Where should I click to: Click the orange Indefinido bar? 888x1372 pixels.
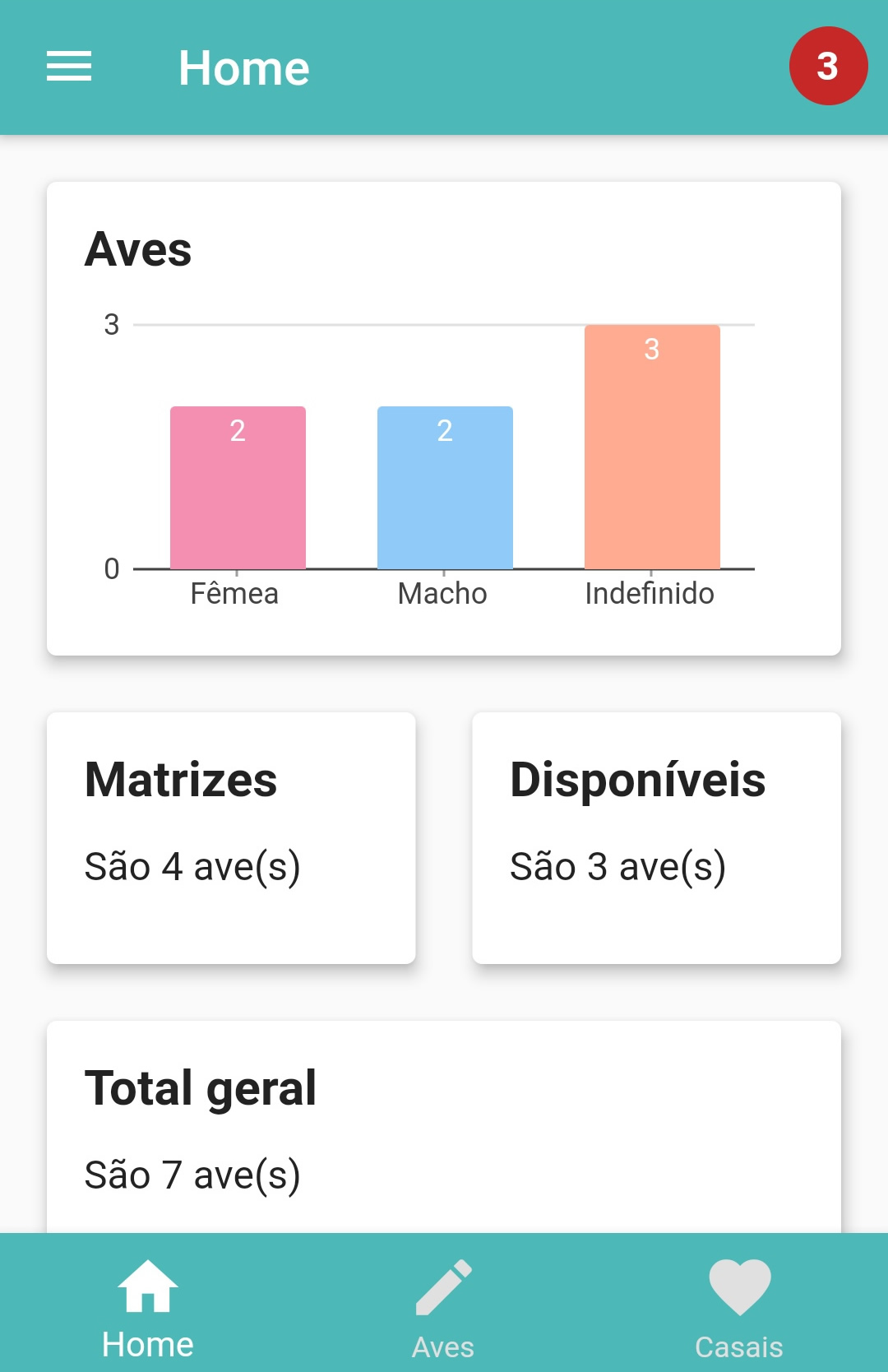point(652,447)
